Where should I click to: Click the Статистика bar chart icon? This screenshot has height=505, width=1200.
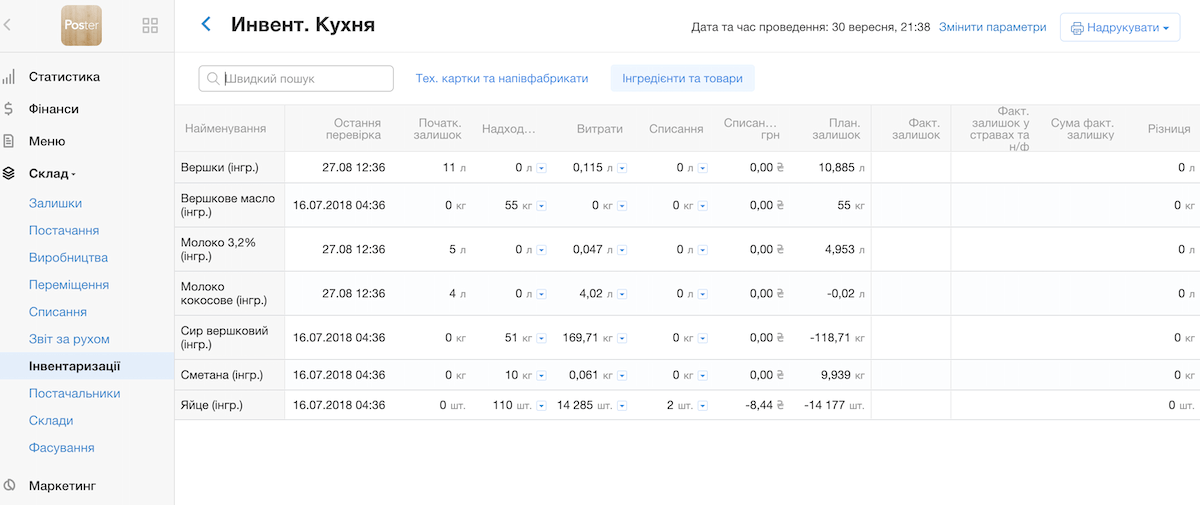pyautogui.click(x=9, y=77)
